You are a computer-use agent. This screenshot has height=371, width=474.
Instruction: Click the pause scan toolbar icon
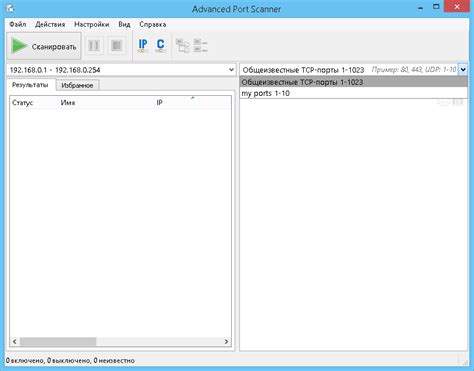(94, 45)
